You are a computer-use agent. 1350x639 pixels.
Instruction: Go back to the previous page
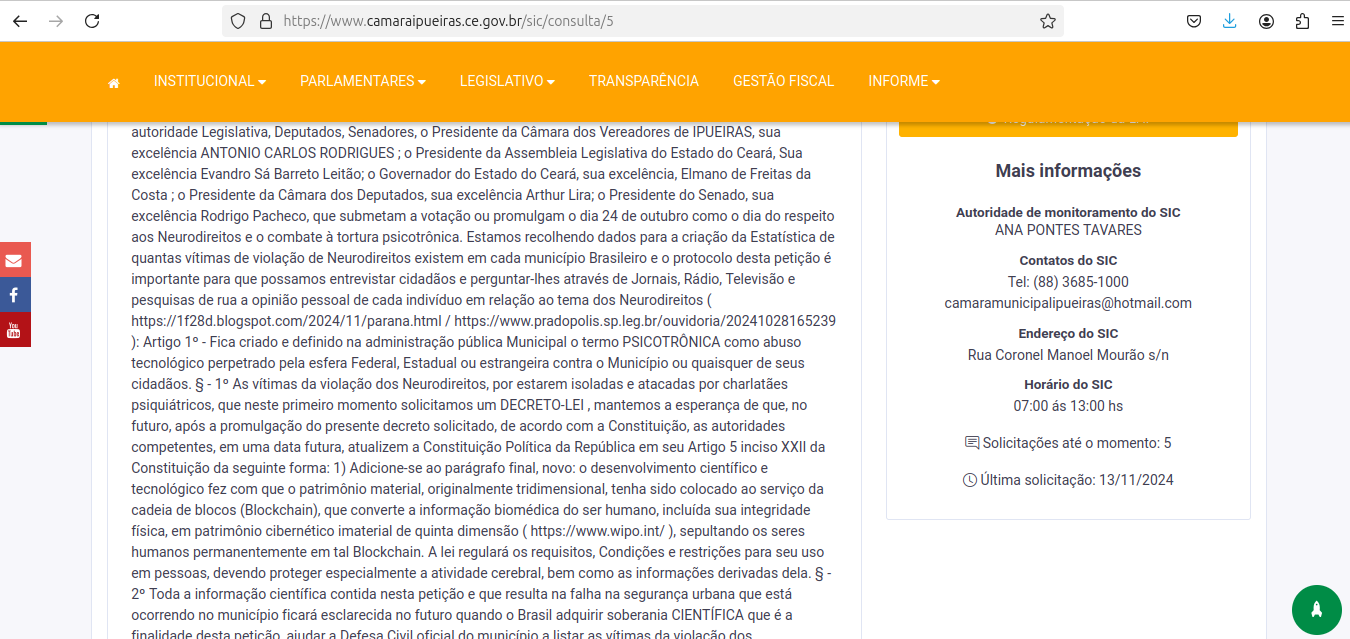point(20,21)
